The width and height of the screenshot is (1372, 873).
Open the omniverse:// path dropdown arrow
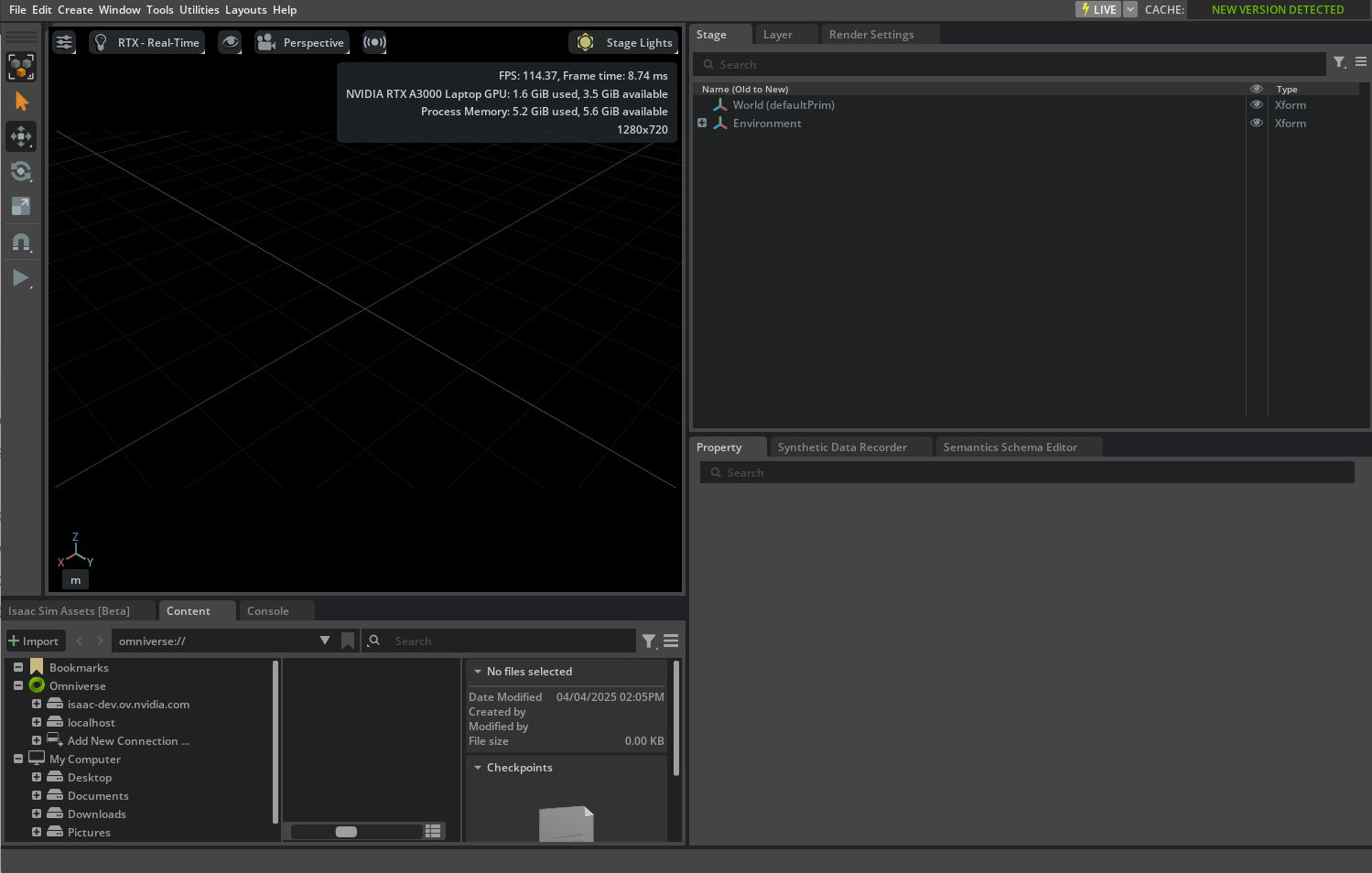[325, 641]
